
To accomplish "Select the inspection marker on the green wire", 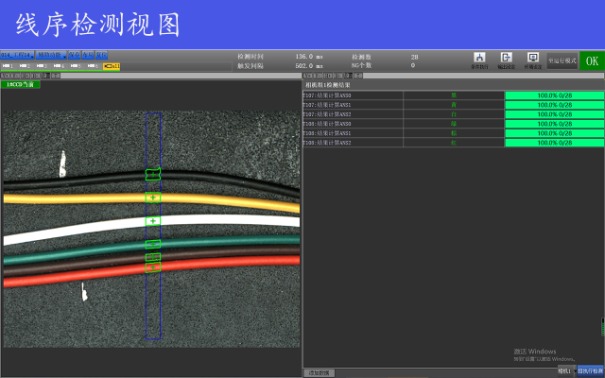I will tap(153, 244).
